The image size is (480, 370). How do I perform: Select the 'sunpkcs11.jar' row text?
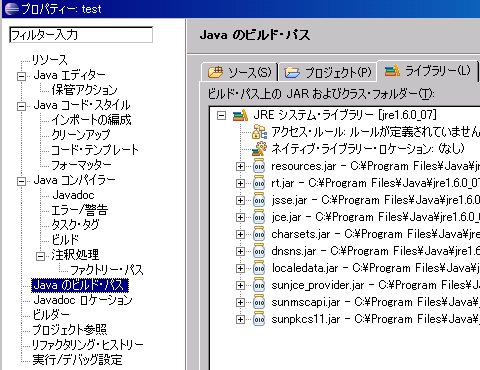(x=375, y=319)
